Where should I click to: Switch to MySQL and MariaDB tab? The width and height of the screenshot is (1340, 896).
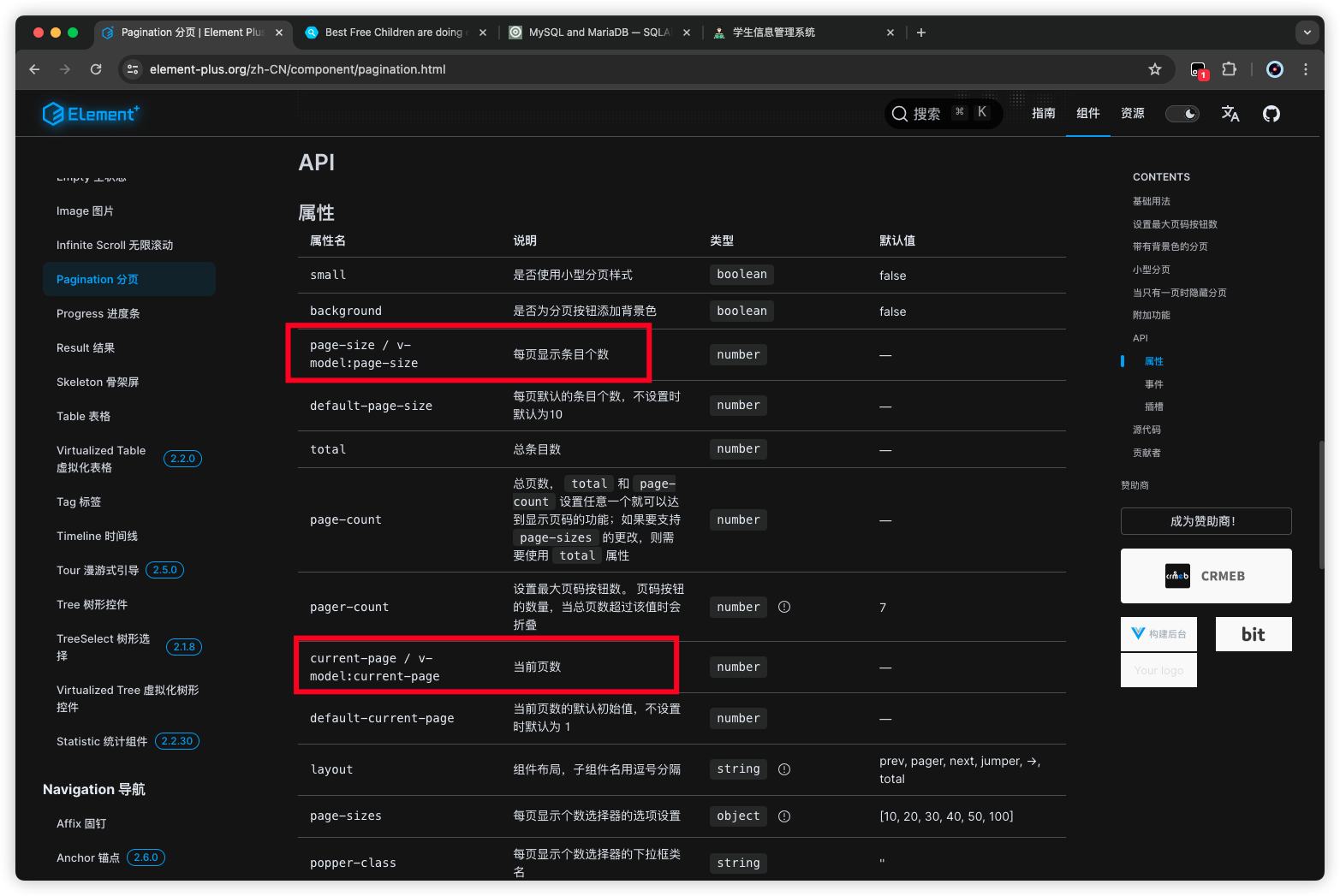599,33
